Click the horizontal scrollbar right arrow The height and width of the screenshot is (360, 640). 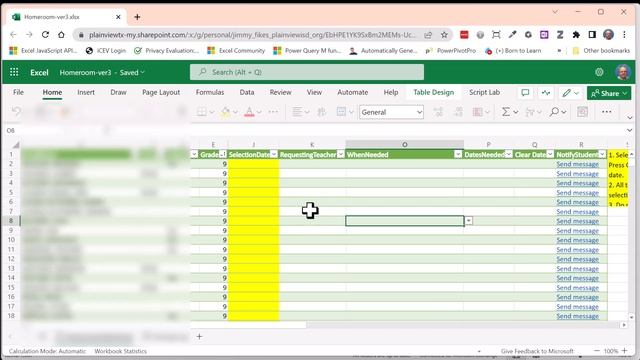(624, 325)
